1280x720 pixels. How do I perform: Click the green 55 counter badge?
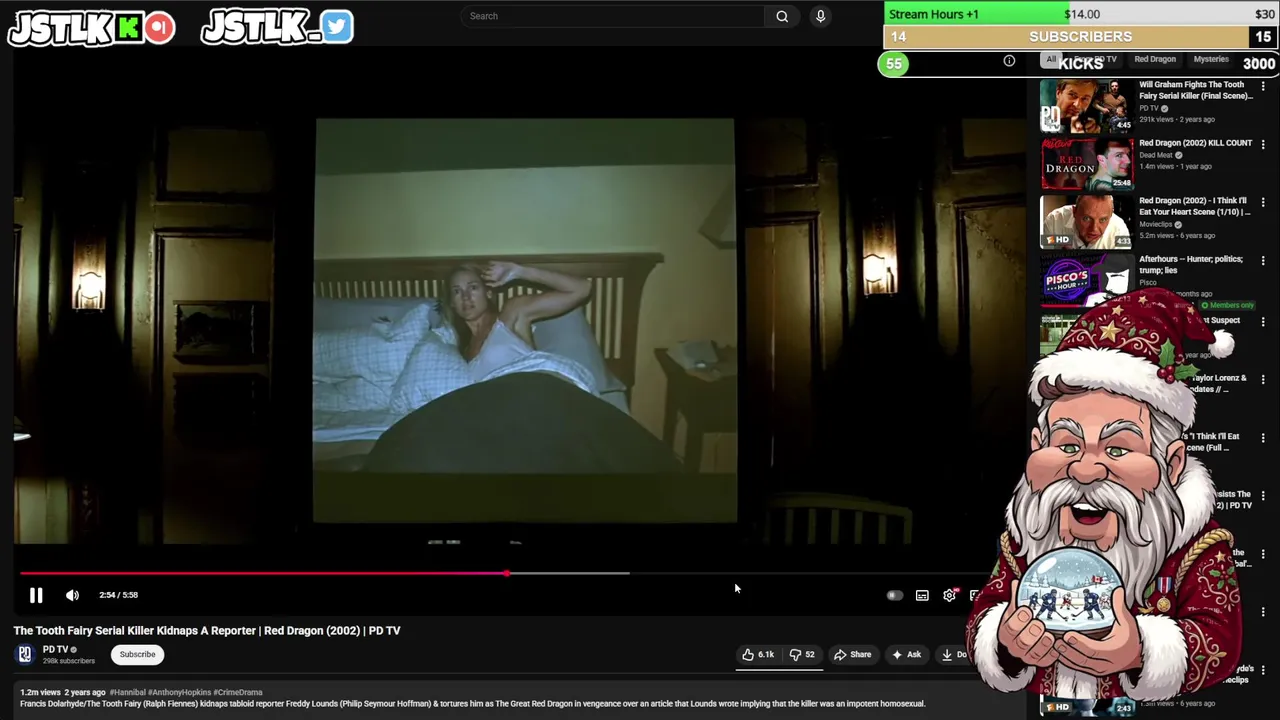click(x=893, y=64)
